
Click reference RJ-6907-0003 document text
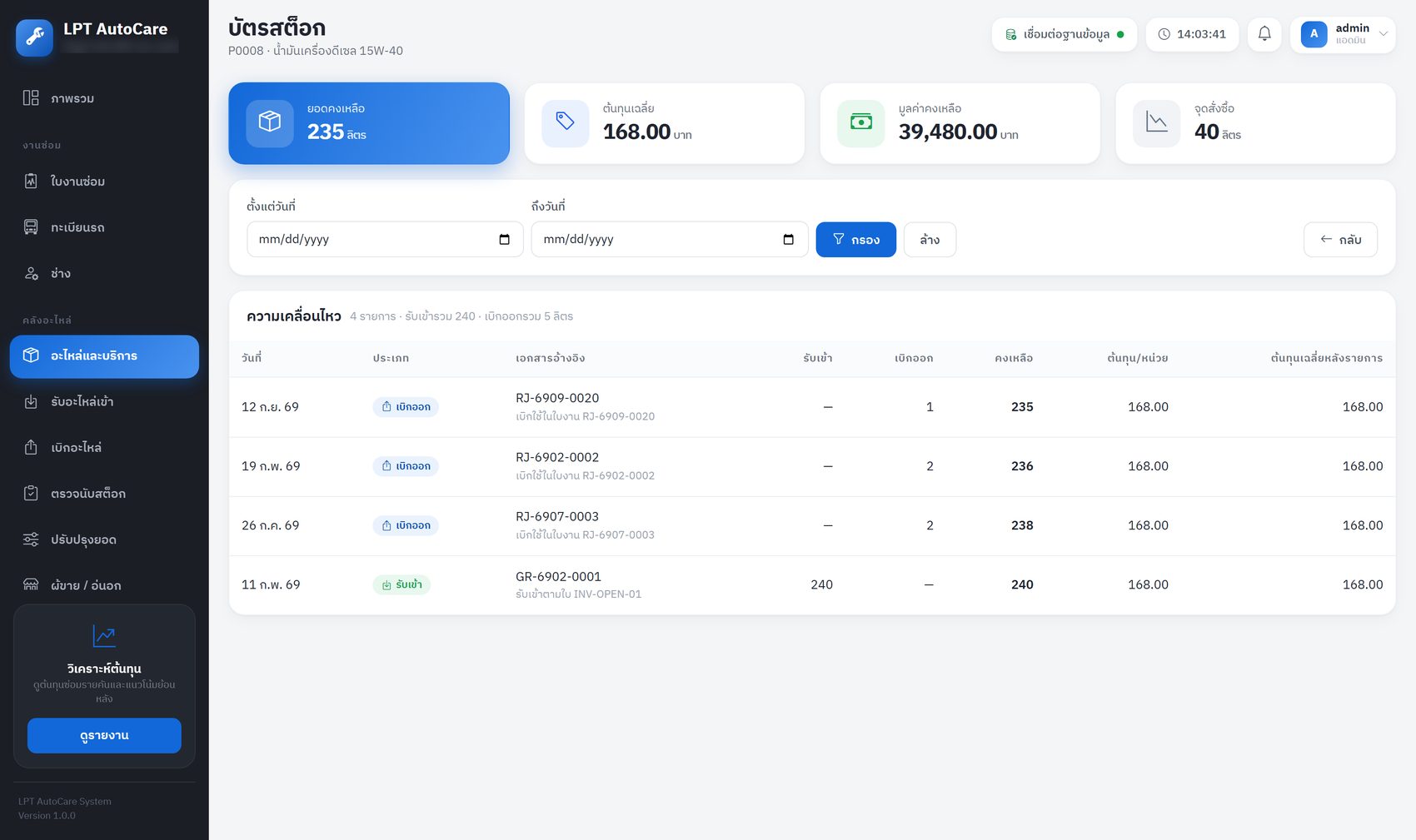click(x=557, y=517)
